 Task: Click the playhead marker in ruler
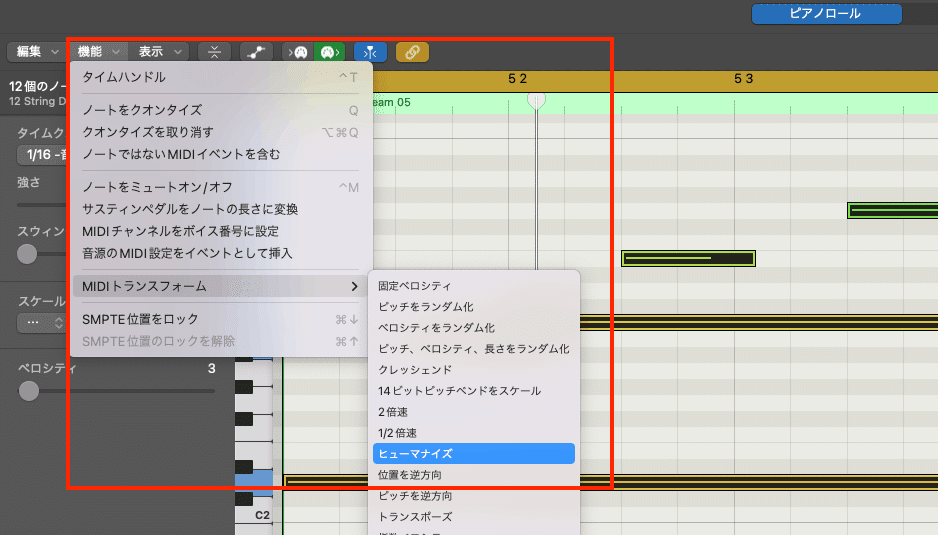536,101
